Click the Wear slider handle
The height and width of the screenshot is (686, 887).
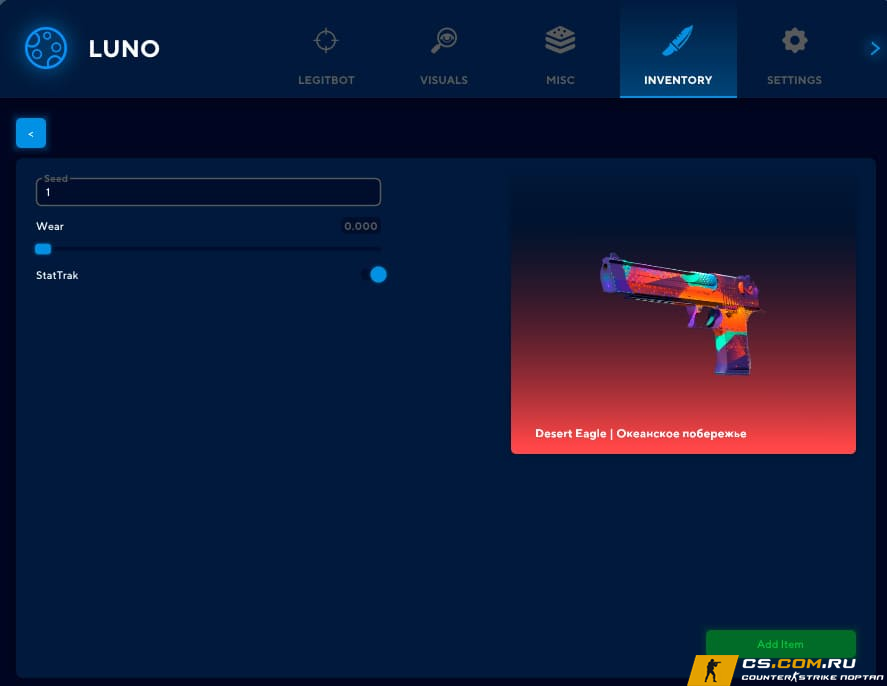[43, 249]
